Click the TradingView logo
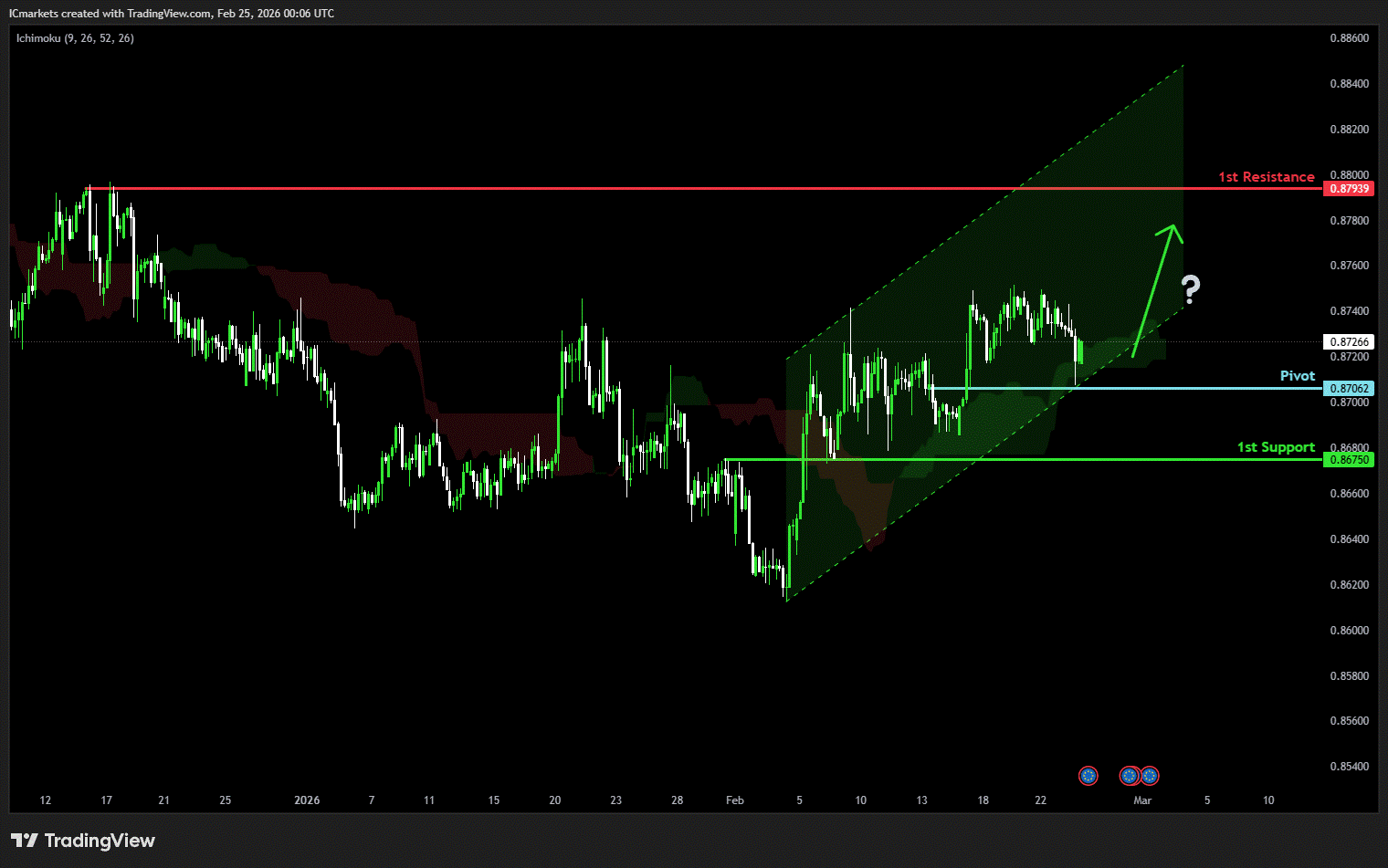 pos(83,841)
